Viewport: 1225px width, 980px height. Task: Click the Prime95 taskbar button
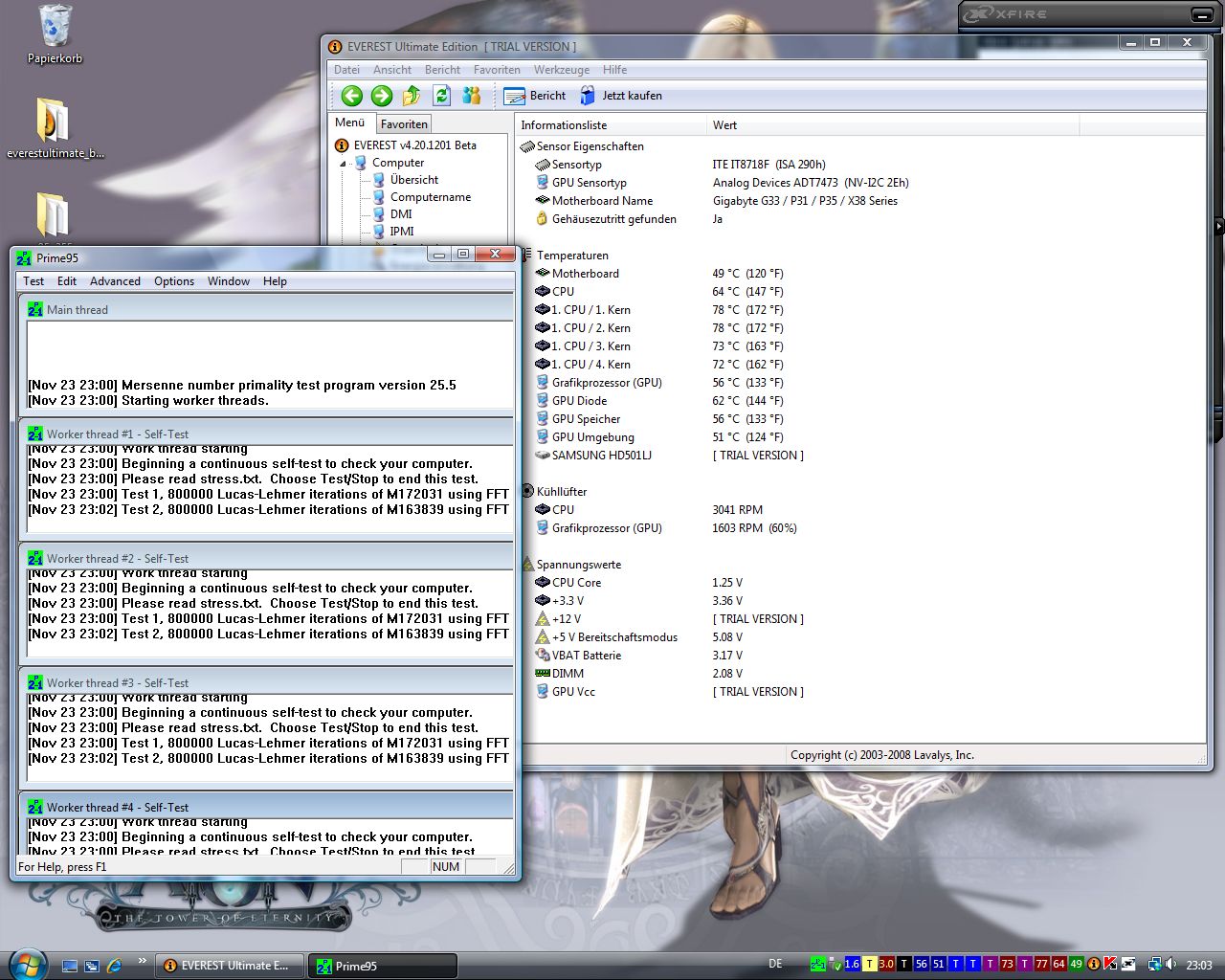click(382, 966)
